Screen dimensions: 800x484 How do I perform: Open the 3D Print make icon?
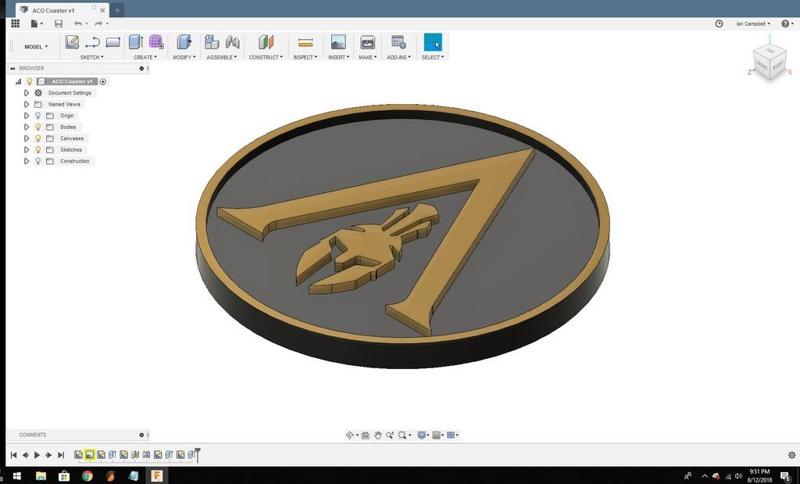pyautogui.click(x=367, y=42)
